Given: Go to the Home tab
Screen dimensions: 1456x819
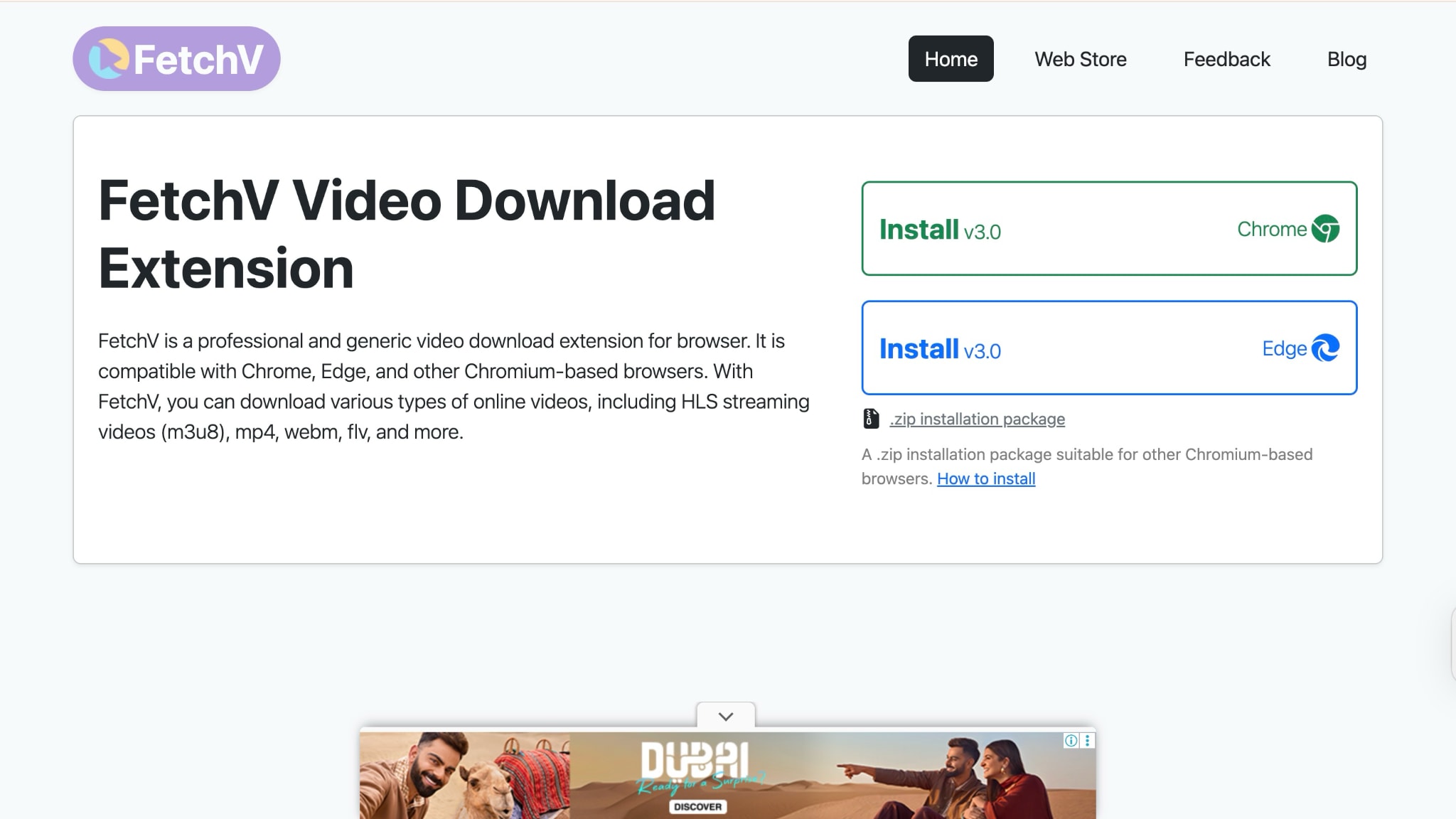Looking at the screenshot, I should pyautogui.click(x=951, y=59).
